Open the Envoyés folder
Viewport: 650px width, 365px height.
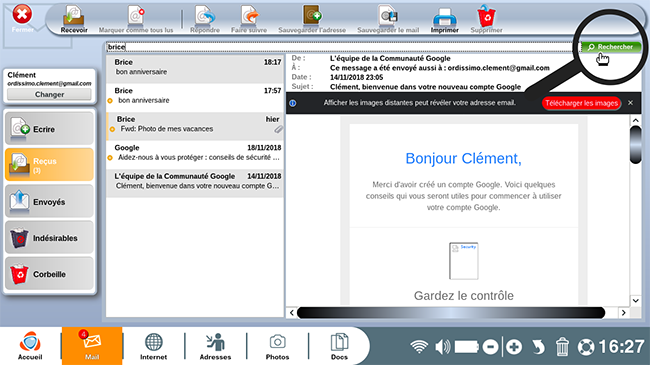(49, 202)
